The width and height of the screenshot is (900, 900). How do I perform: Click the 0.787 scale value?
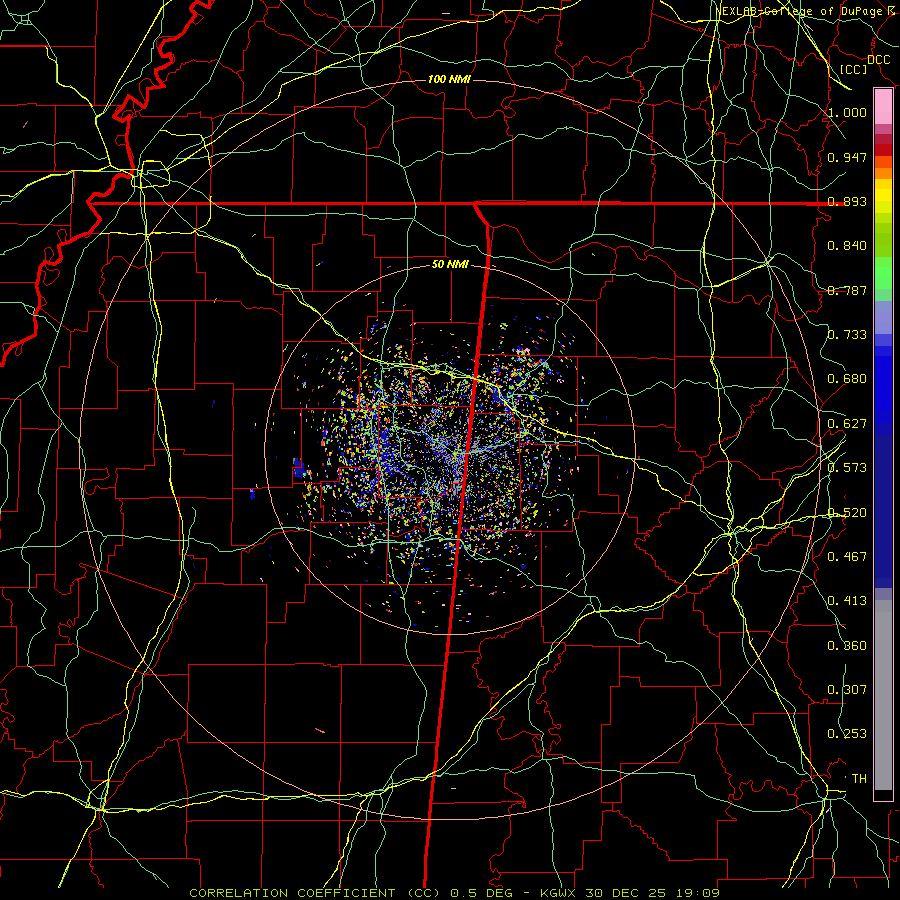click(x=847, y=290)
